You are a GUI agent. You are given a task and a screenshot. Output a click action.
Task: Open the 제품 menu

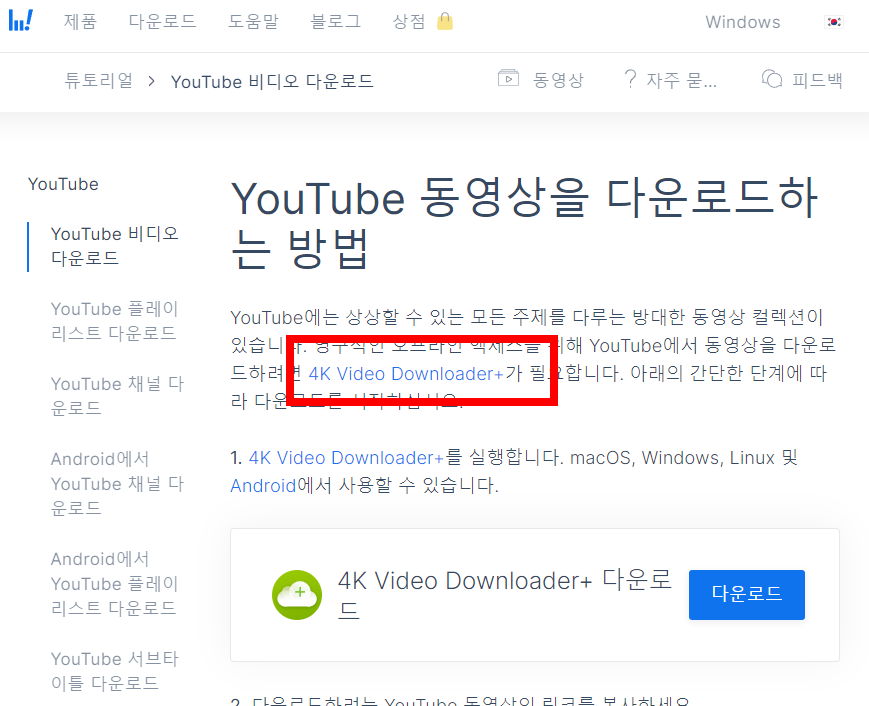pyautogui.click(x=81, y=21)
